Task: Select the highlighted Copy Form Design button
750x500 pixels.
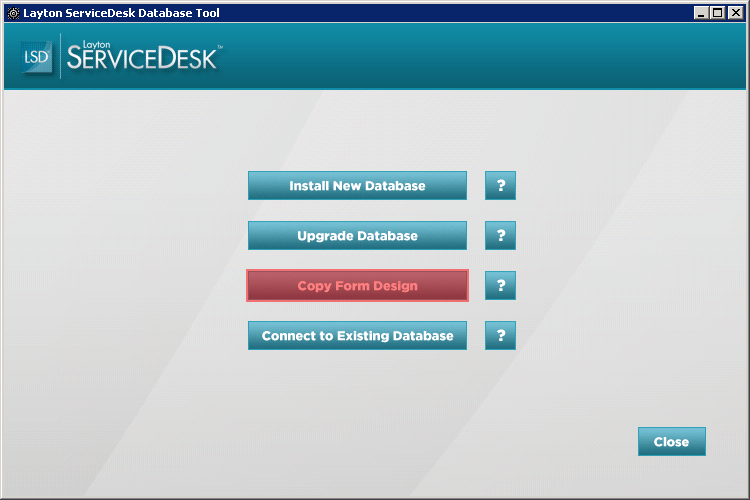Action: point(357,286)
